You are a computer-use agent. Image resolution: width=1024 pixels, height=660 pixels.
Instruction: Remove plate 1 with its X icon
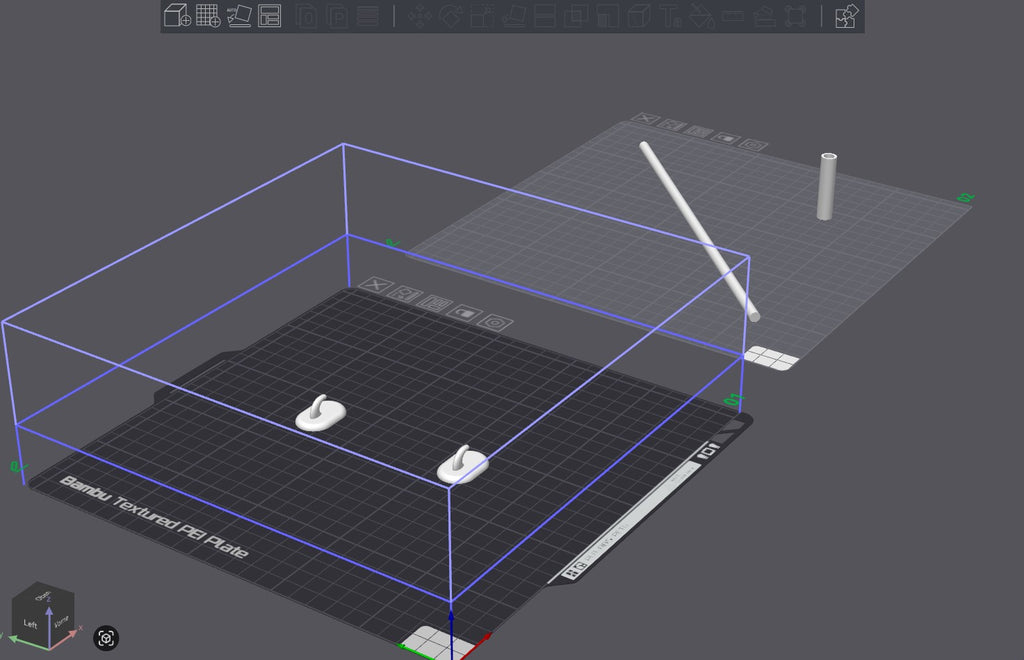[x=376, y=285]
